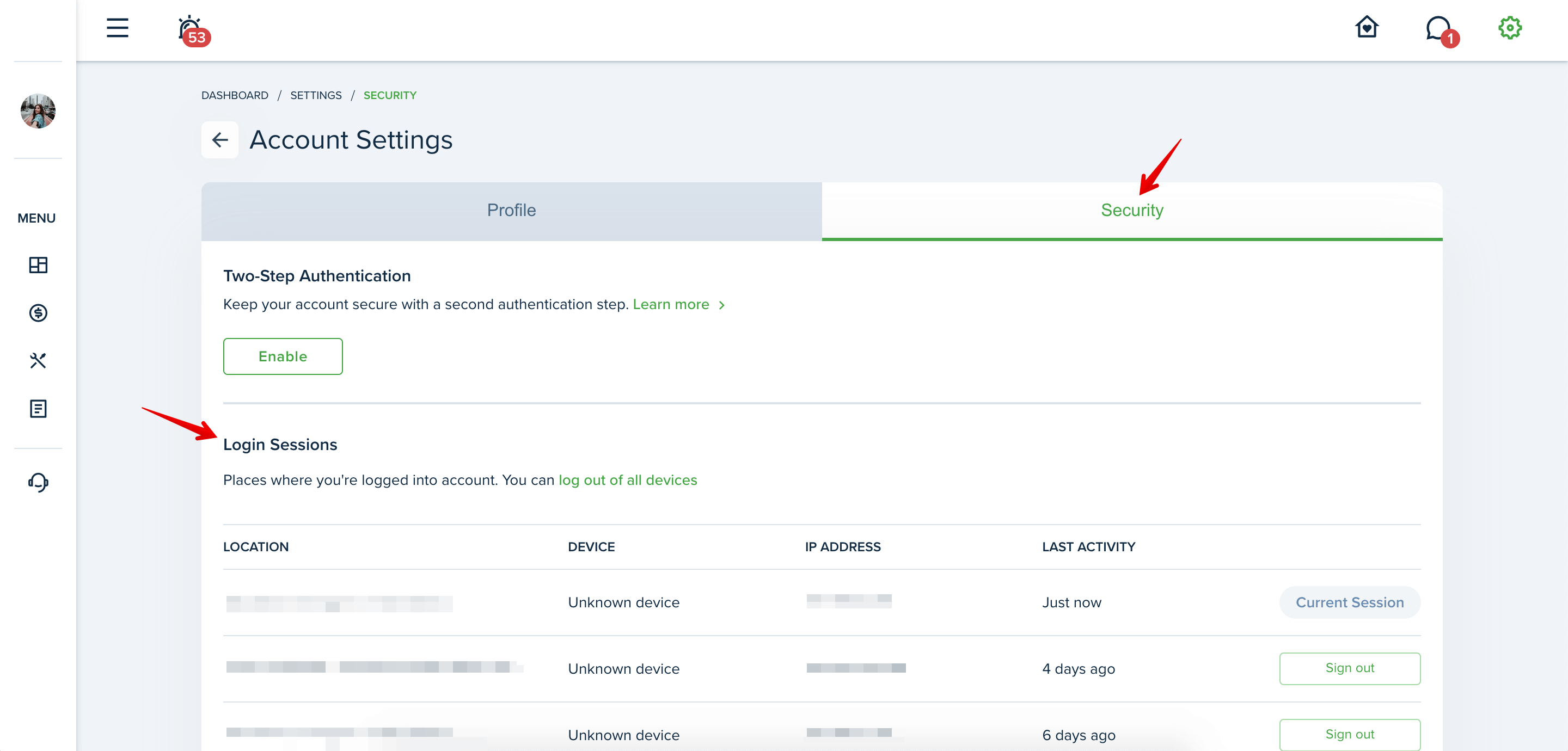Open maintenance tools icon in sidebar
Screen dimensions: 1568x751
(38, 361)
